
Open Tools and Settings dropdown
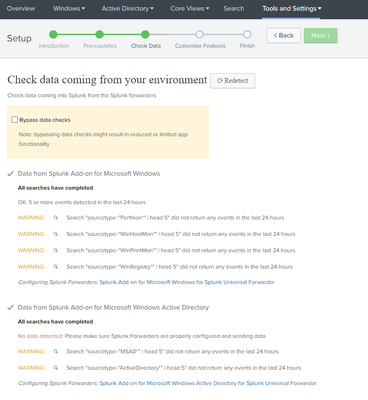click(x=292, y=9)
